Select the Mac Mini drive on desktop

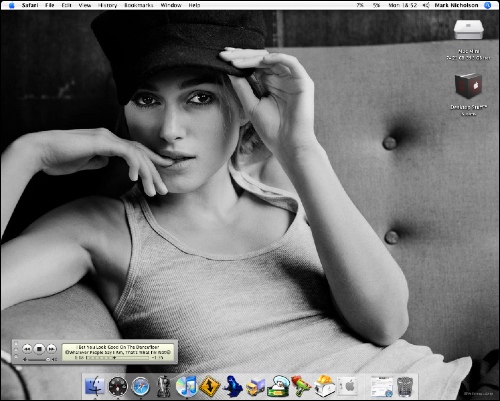468,30
